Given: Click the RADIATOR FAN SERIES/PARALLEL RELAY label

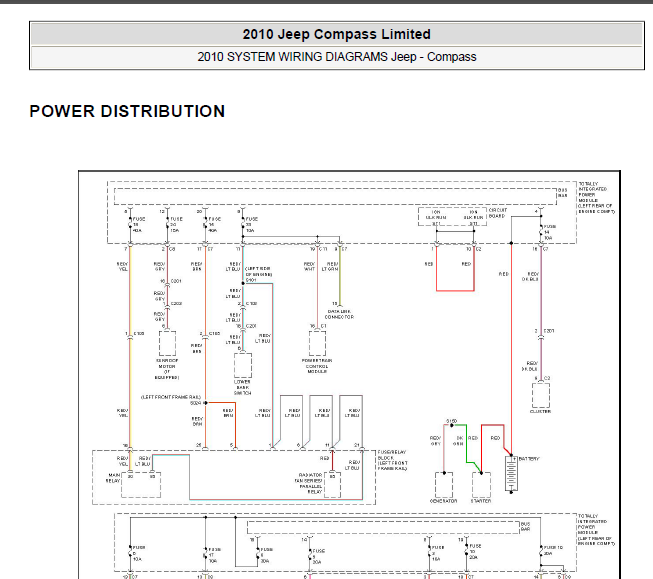Looking at the screenshot, I should [x=309, y=483].
